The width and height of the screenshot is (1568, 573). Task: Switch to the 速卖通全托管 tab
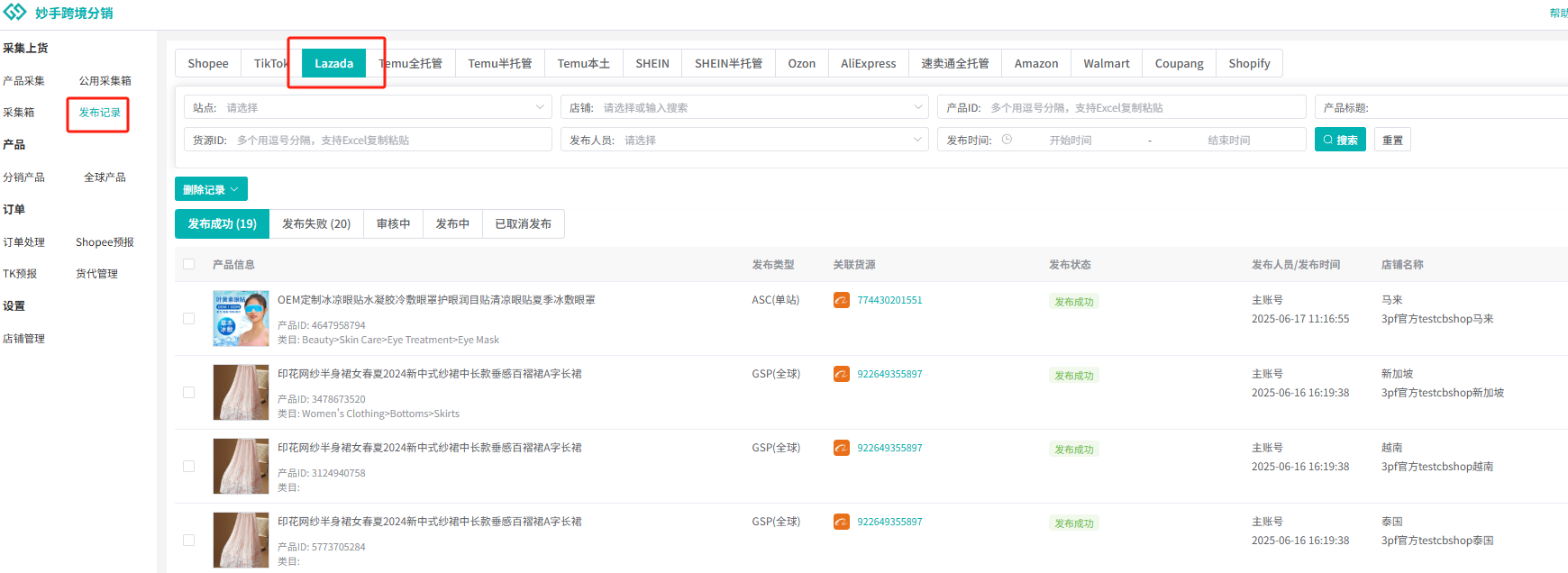click(x=955, y=63)
